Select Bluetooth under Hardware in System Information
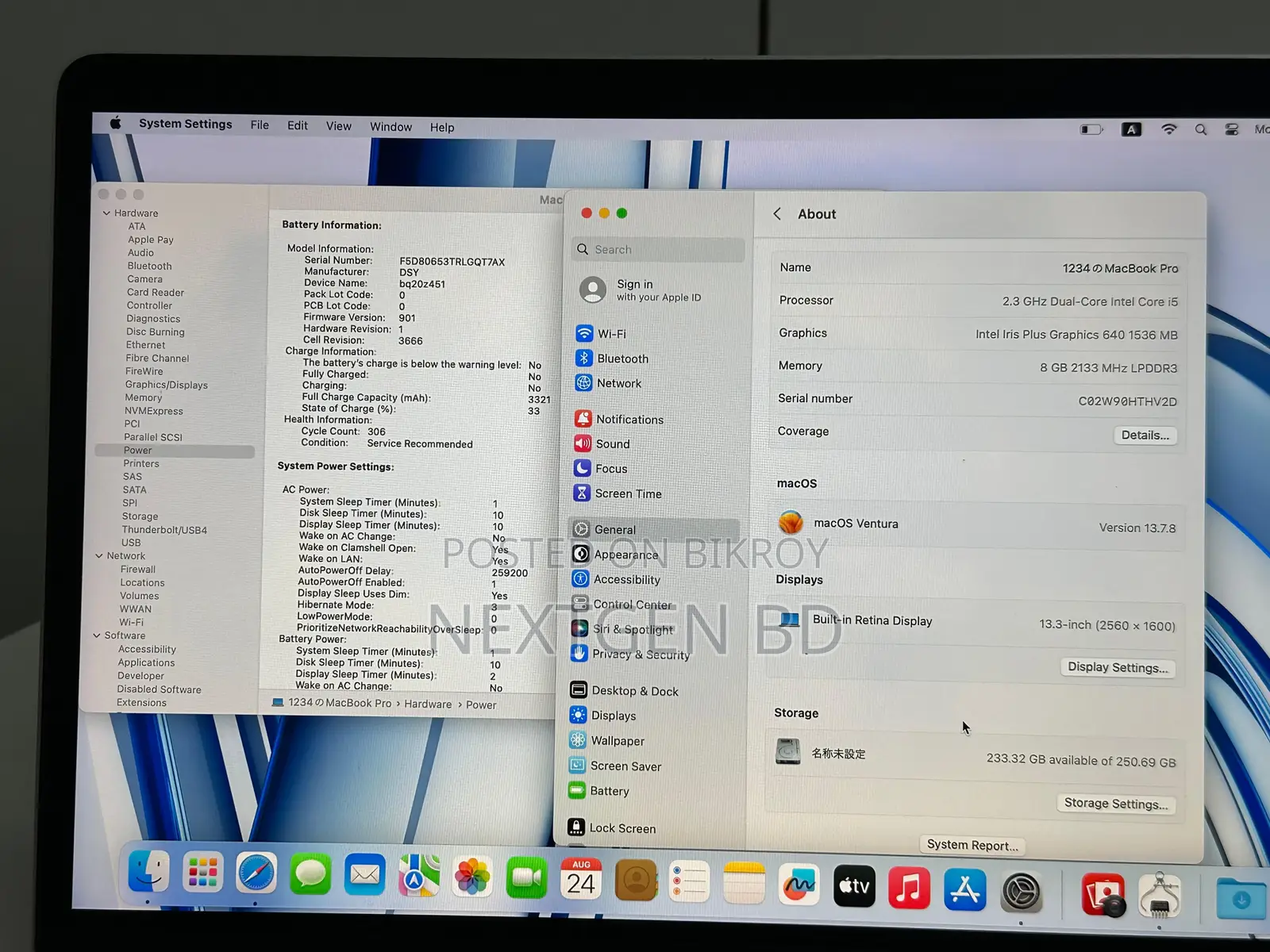 149,266
